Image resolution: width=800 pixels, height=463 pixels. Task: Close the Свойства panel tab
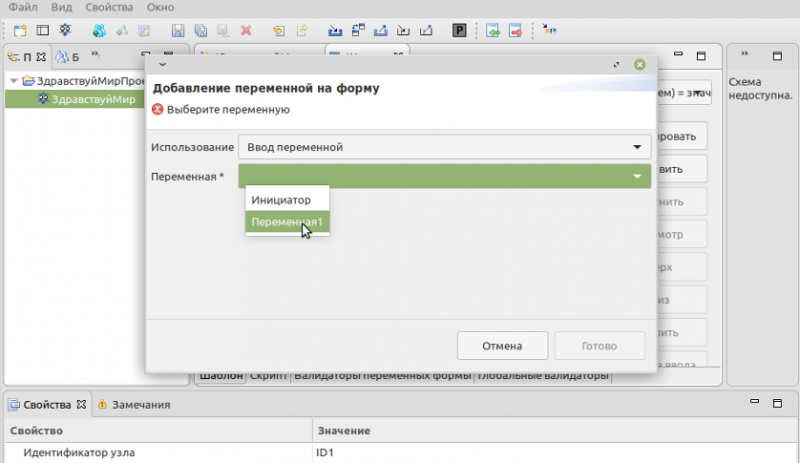[81, 404]
